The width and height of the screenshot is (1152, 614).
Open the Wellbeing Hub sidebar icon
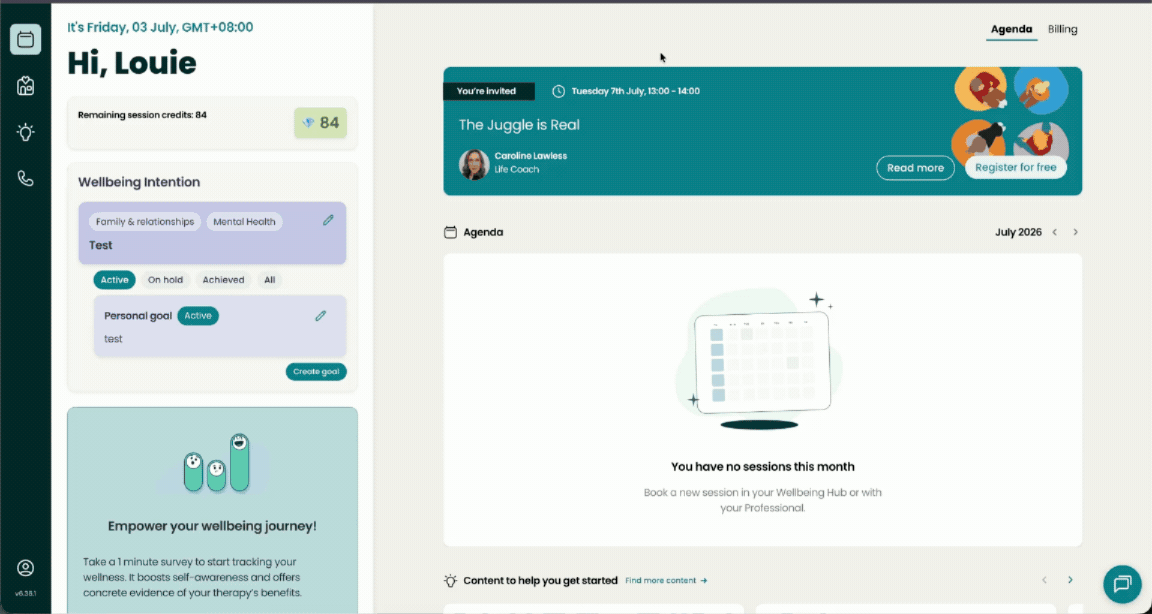26,86
